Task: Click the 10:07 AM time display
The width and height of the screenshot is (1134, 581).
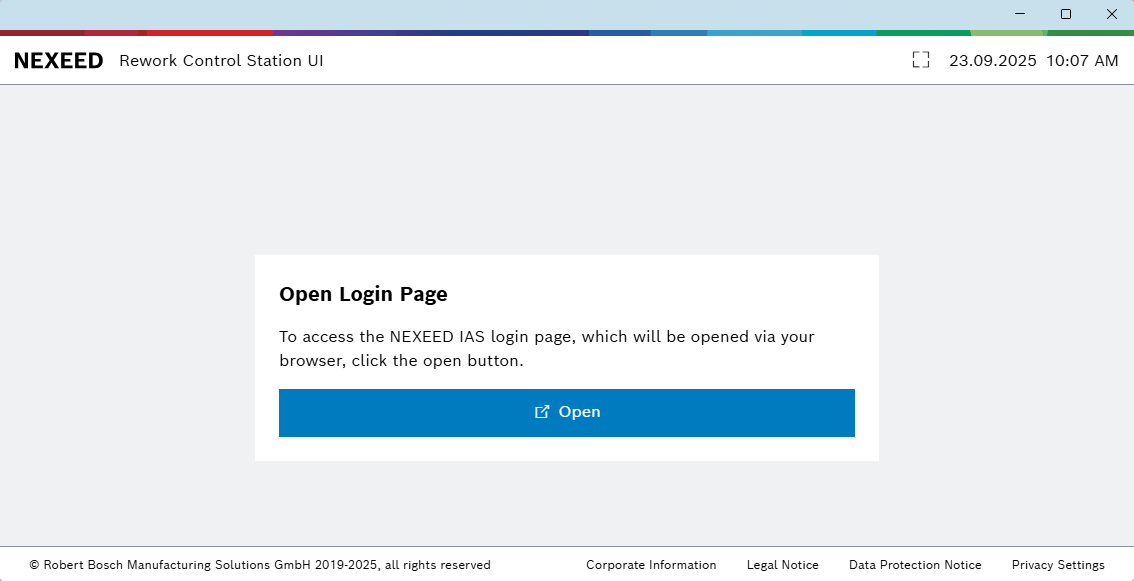Action: pyautogui.click(x=1082, y=61)
